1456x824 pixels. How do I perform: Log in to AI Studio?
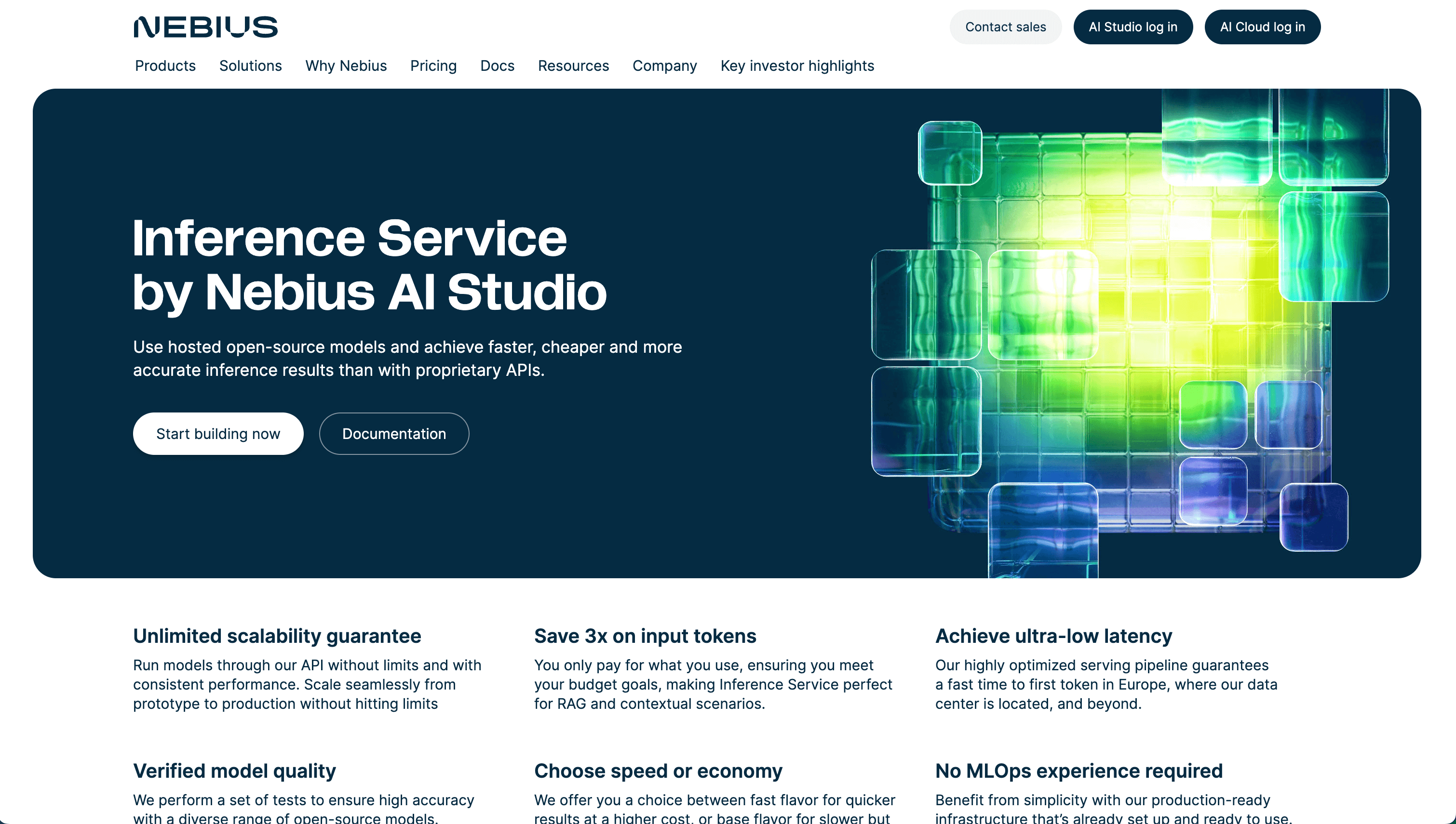click(x=1132, y=27)
